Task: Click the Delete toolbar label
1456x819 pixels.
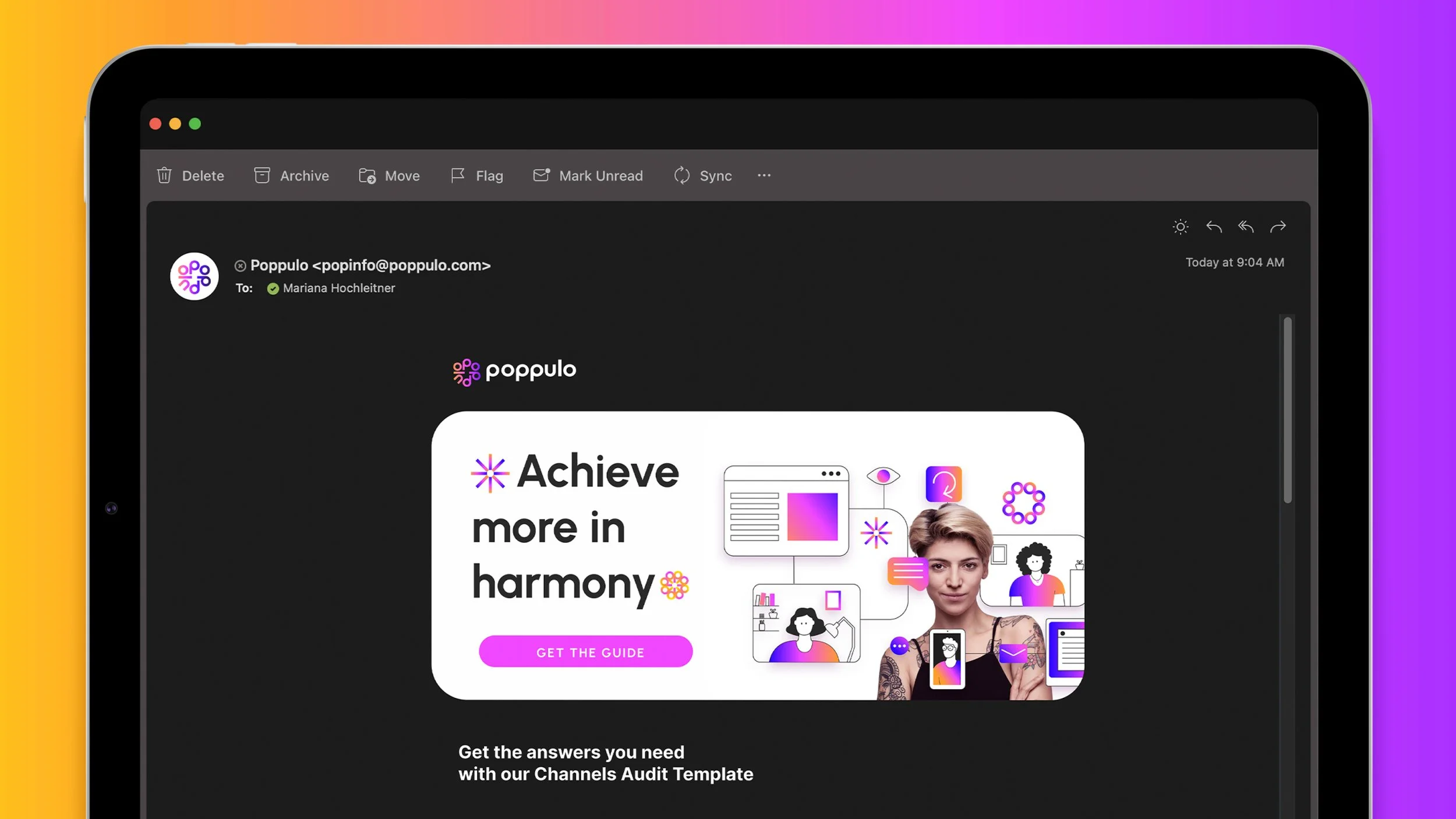Action: 202,175
